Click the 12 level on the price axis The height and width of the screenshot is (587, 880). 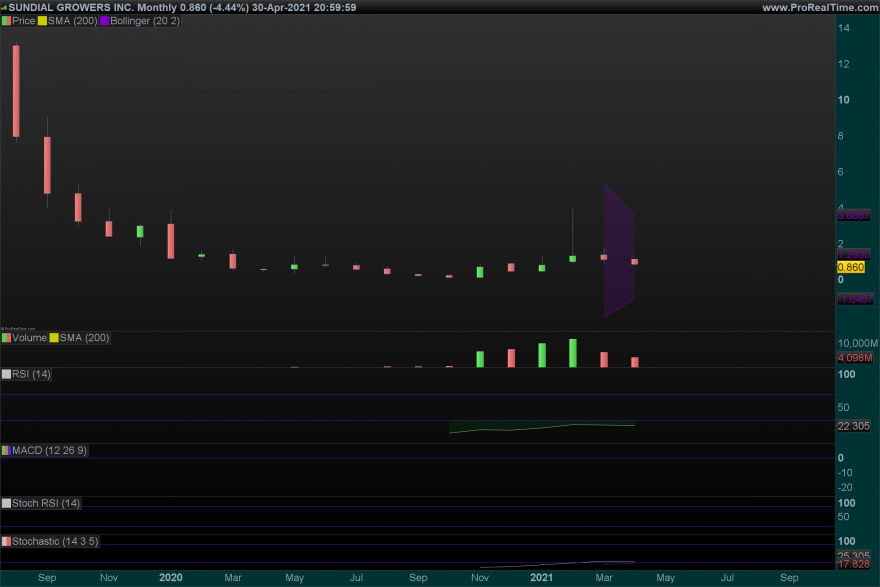point(844,64)
